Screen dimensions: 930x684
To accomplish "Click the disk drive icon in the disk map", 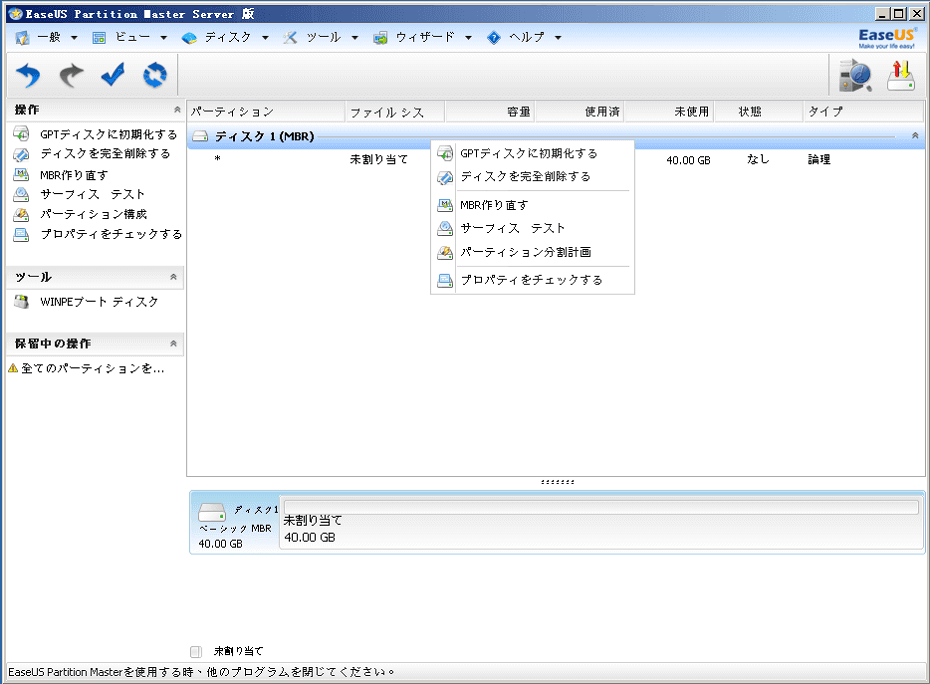I will 212,512.
